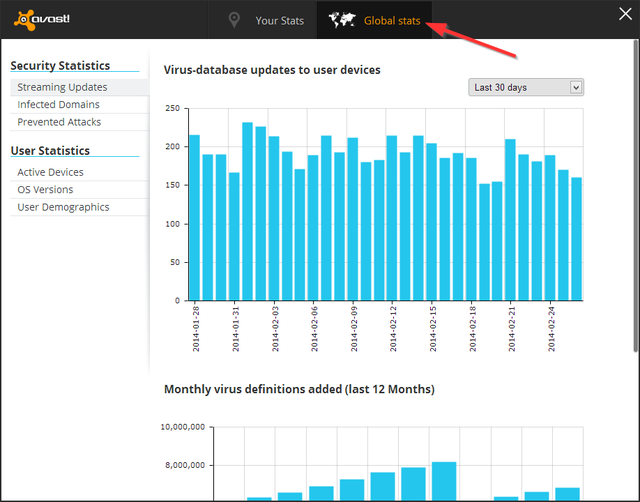Image resolution: width=640 pixels, height=502 pixels.
Task: Open Infected Domains statistics
Action: (80, 104)
